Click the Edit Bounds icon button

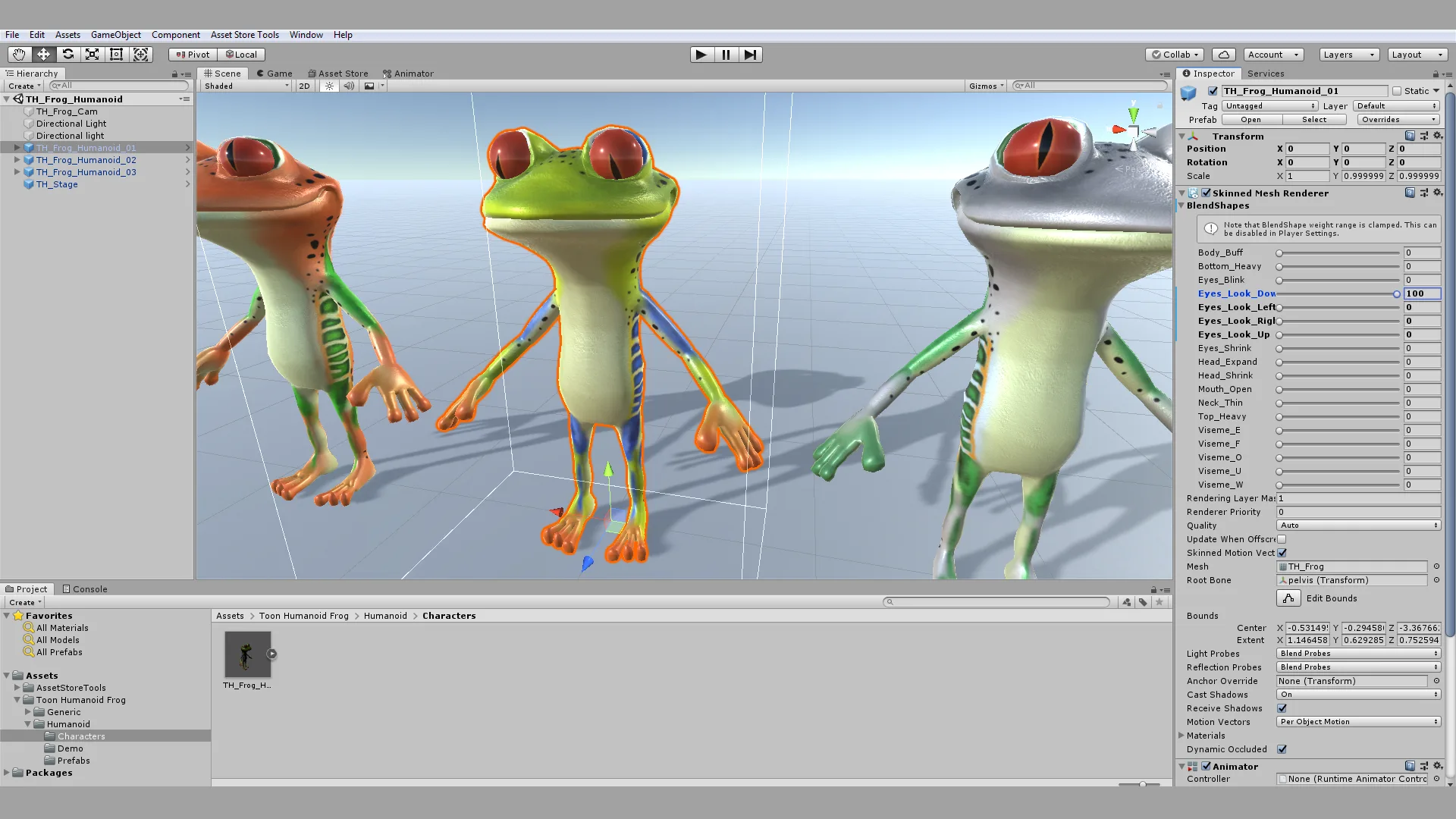point(1288,598)
